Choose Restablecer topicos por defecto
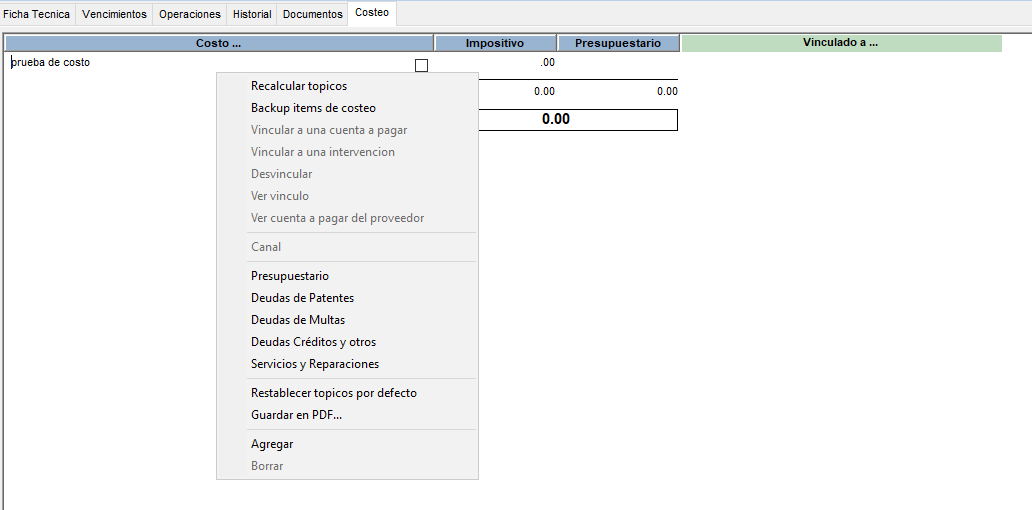Image resolution: width=1032 pixels, height=510 pixels. [334, 393]
